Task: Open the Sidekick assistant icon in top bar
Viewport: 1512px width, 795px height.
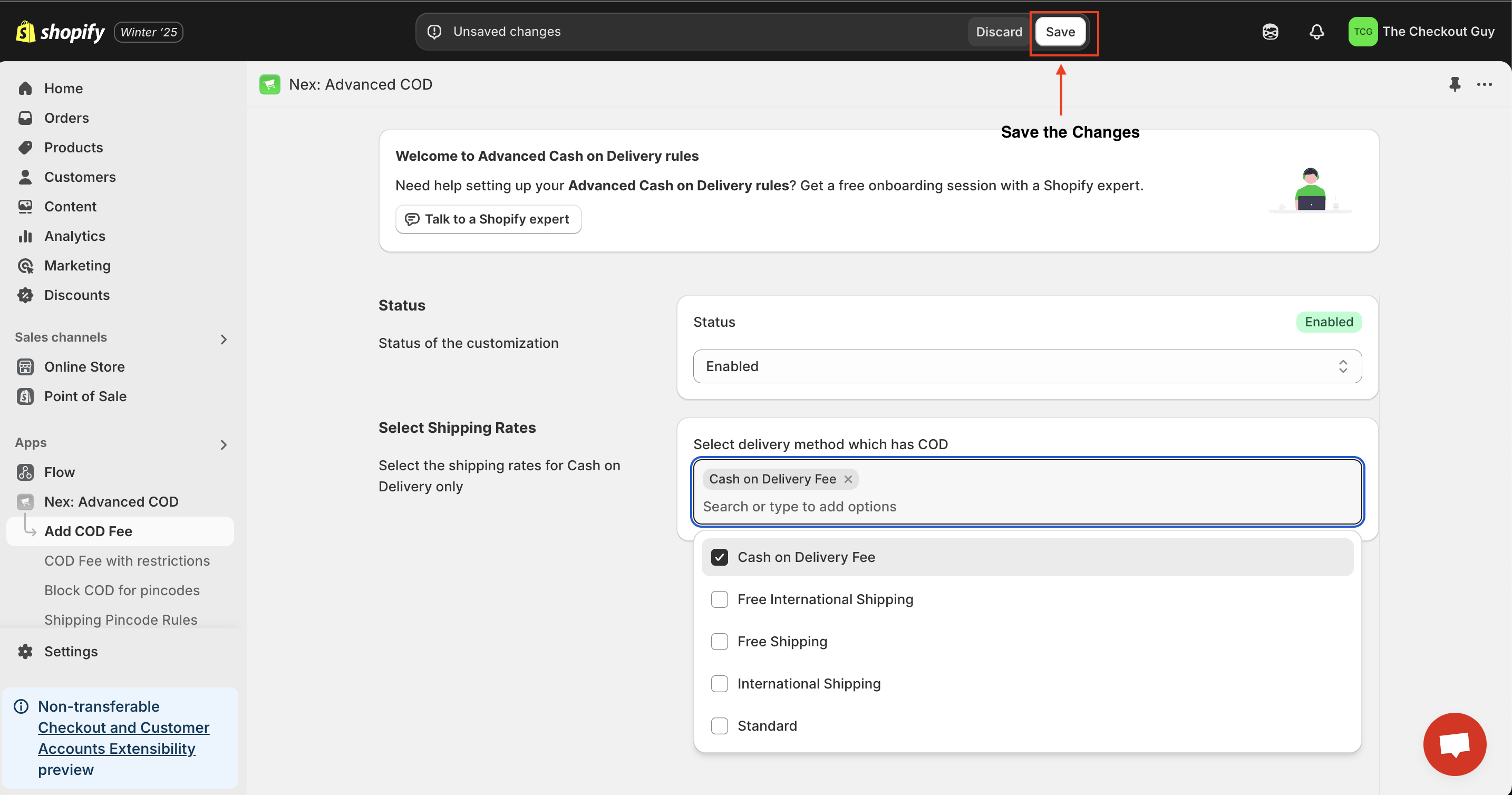Action: pos(1270,32)
